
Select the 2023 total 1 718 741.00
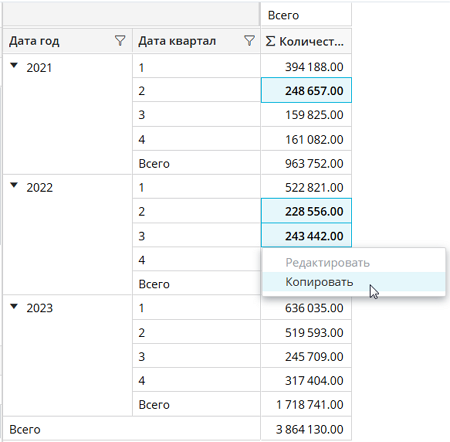[x=306, y=404]
